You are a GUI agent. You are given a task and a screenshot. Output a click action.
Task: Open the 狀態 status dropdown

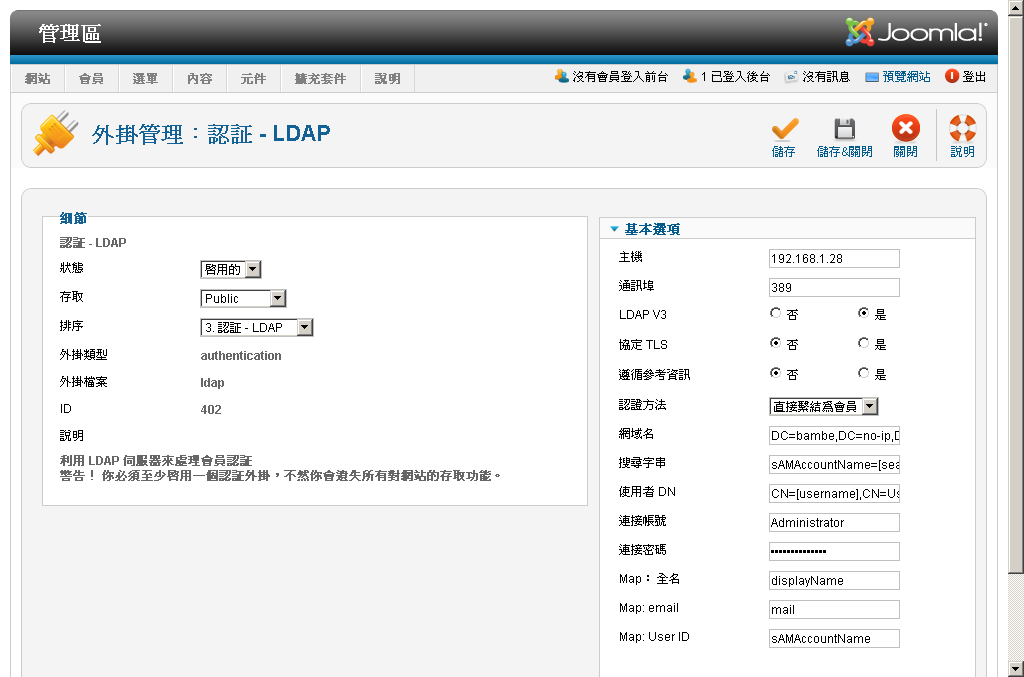(x=231, y=269)
